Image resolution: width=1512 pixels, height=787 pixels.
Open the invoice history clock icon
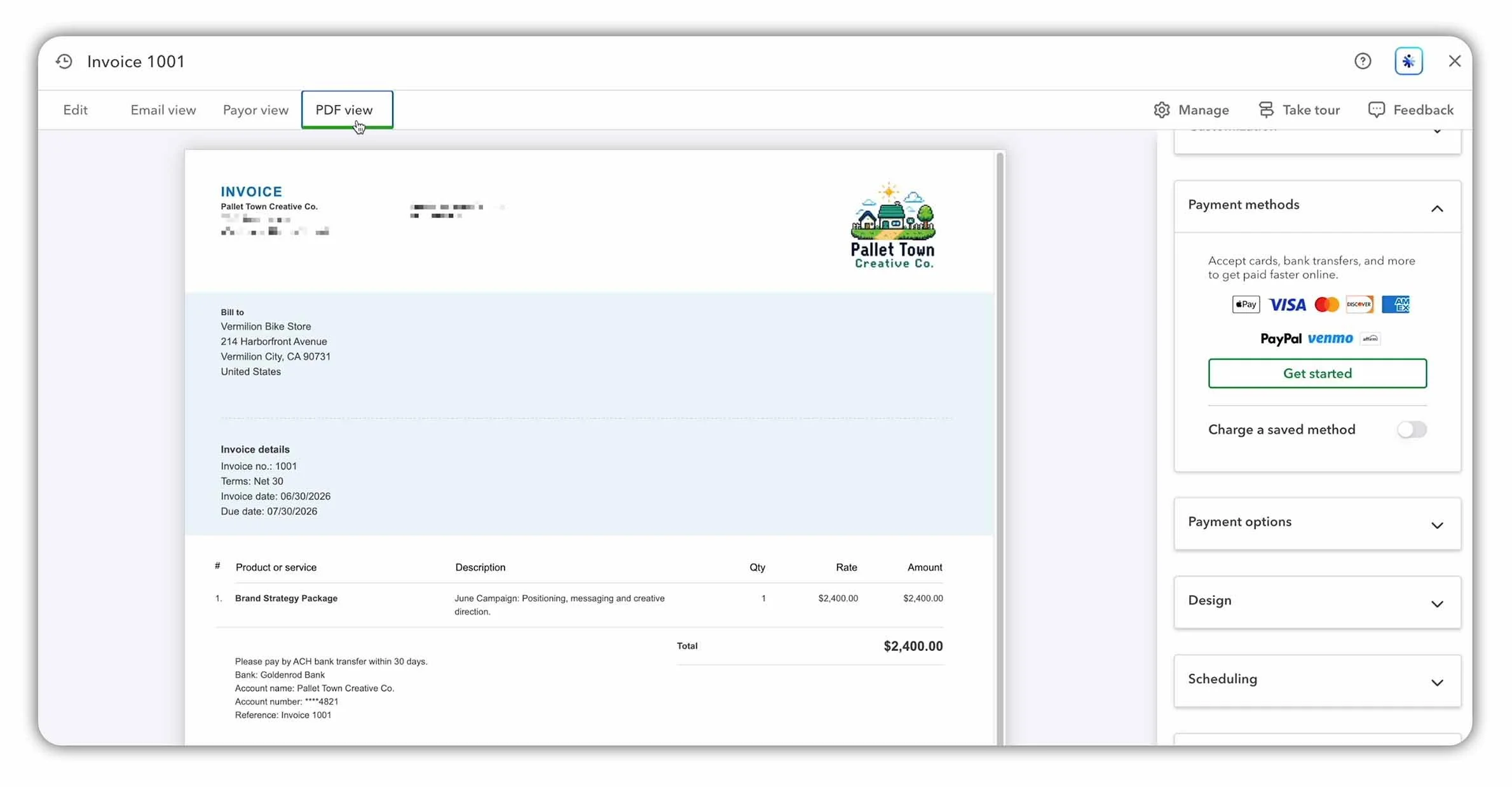[x=64, y=61]
